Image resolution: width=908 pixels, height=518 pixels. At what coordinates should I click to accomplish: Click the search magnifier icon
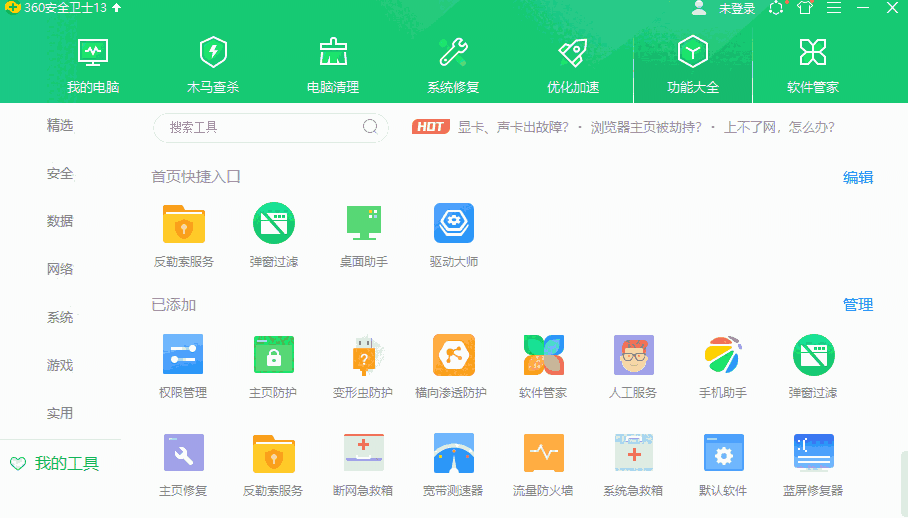pos(370,127)
